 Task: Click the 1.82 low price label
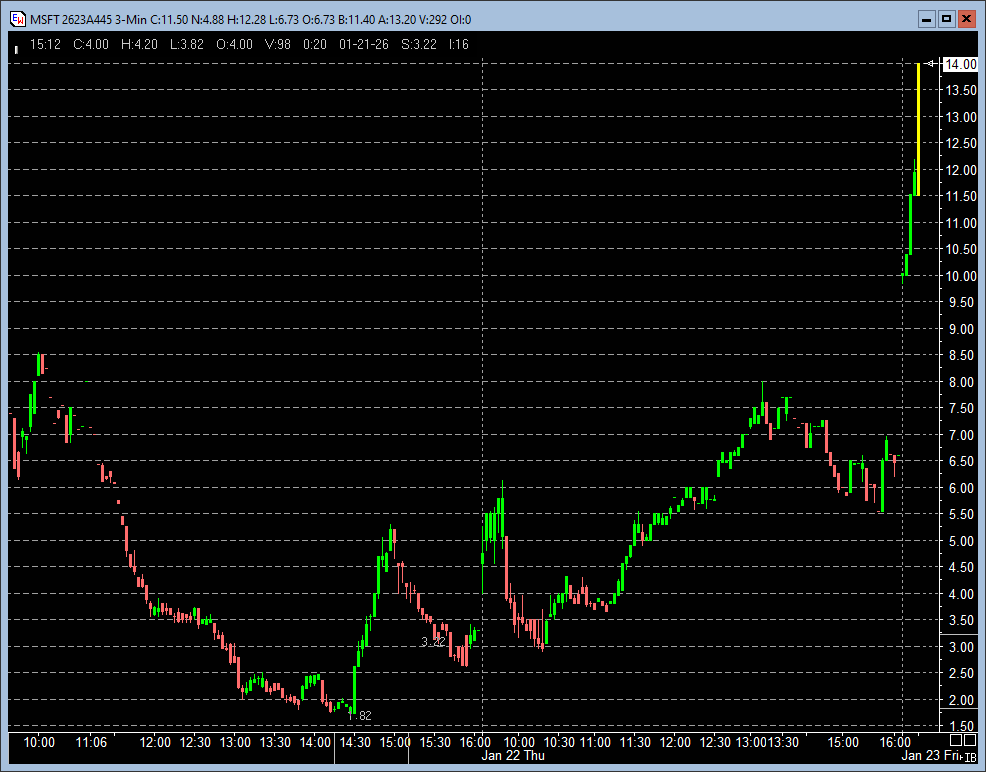(x=359, y=715)
